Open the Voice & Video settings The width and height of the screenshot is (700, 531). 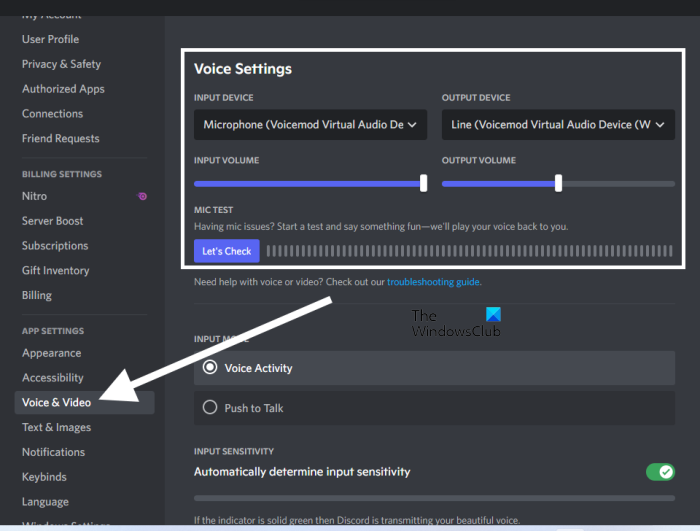57,403
